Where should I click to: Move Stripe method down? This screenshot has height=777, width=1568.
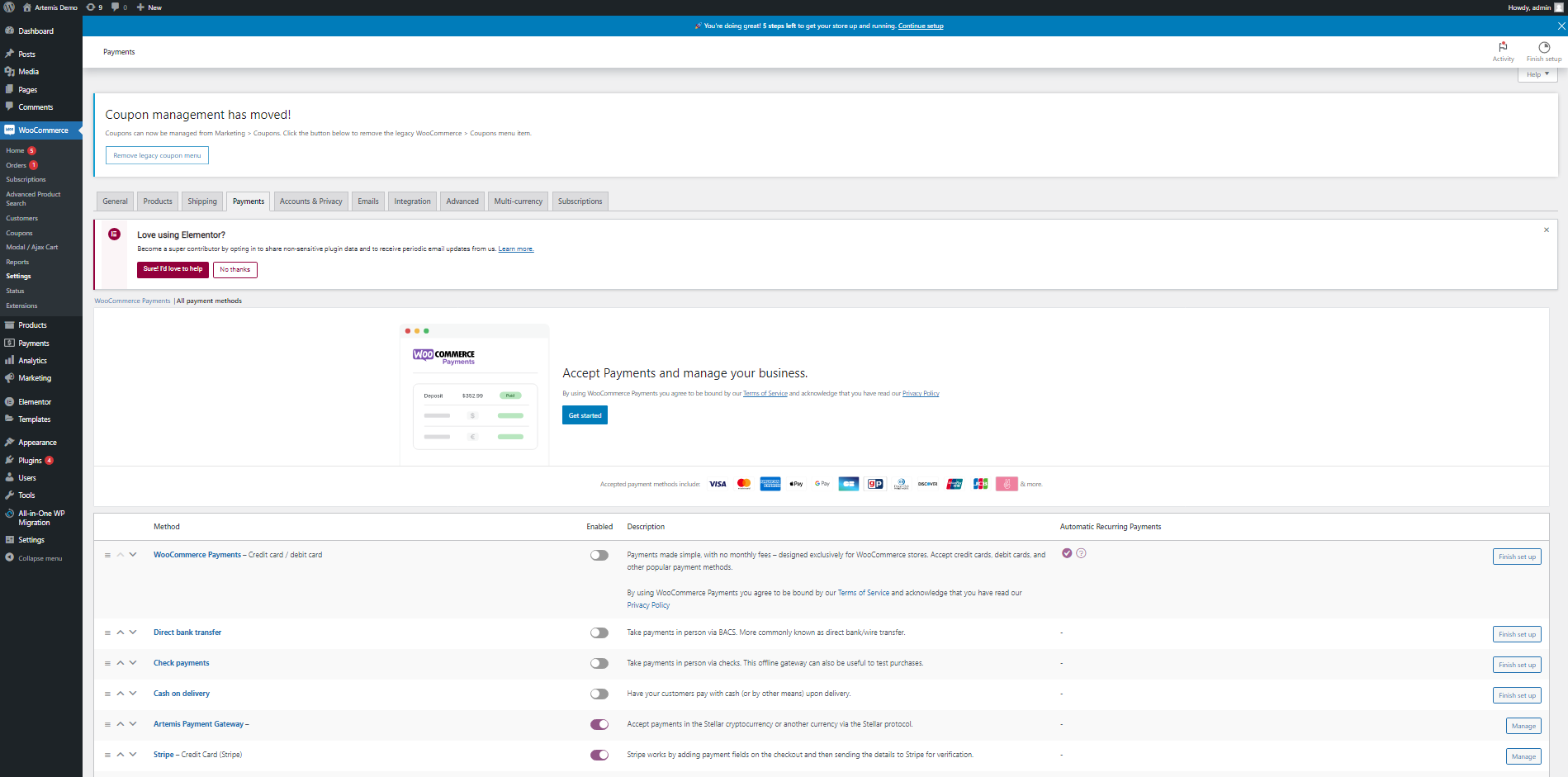(x=133, y=755)
